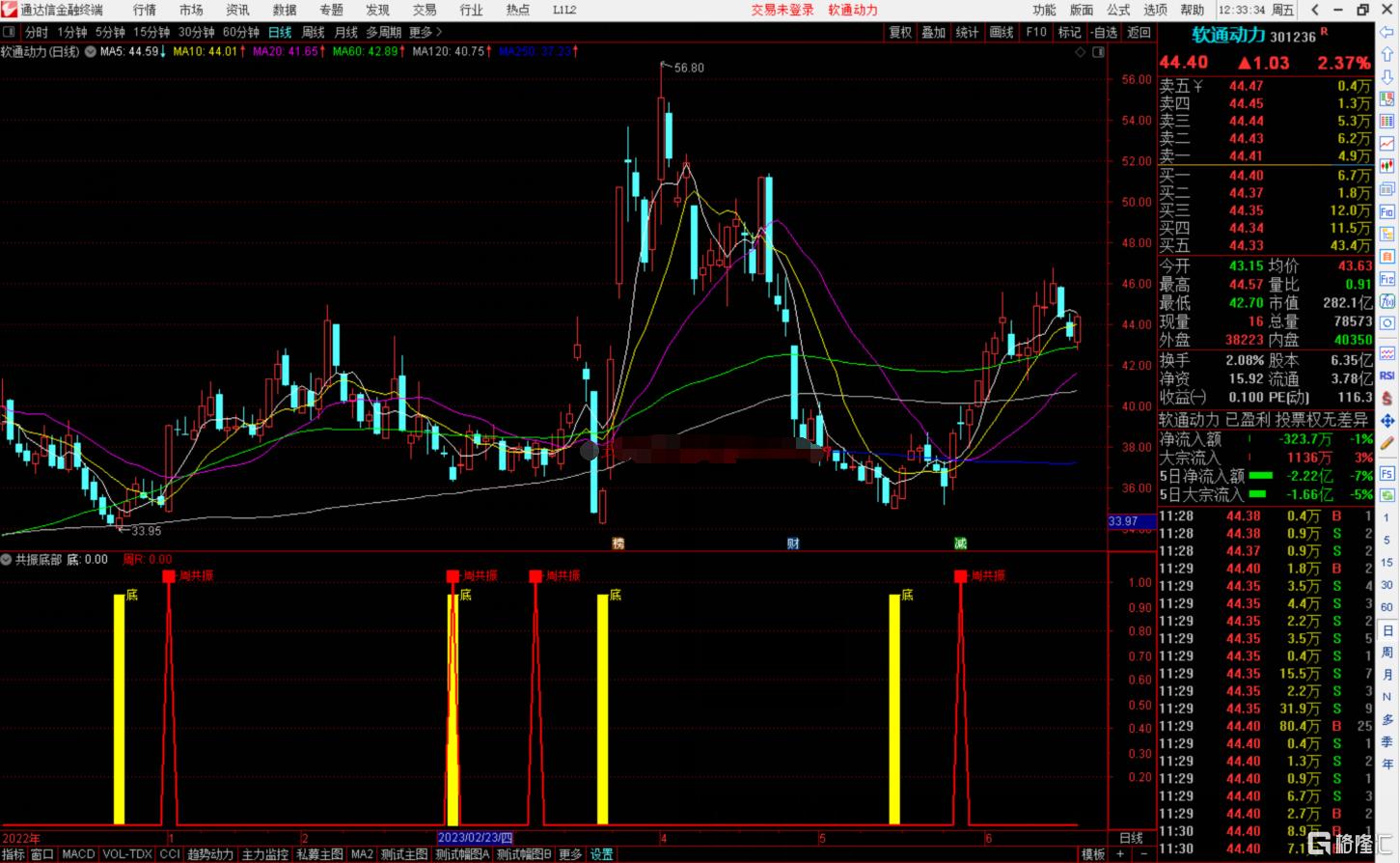Switch to the 分时 intraday period

point(37,32)
